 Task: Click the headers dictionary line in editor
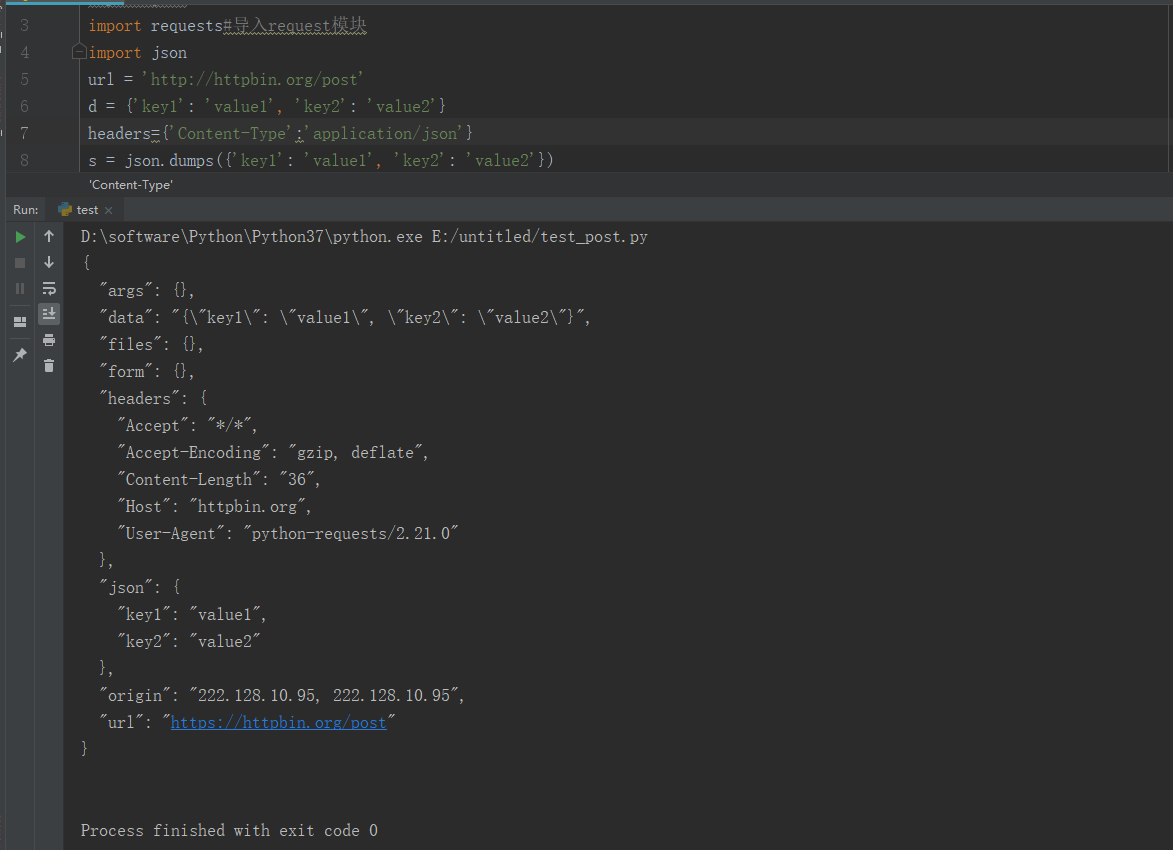tap(280, 133)
